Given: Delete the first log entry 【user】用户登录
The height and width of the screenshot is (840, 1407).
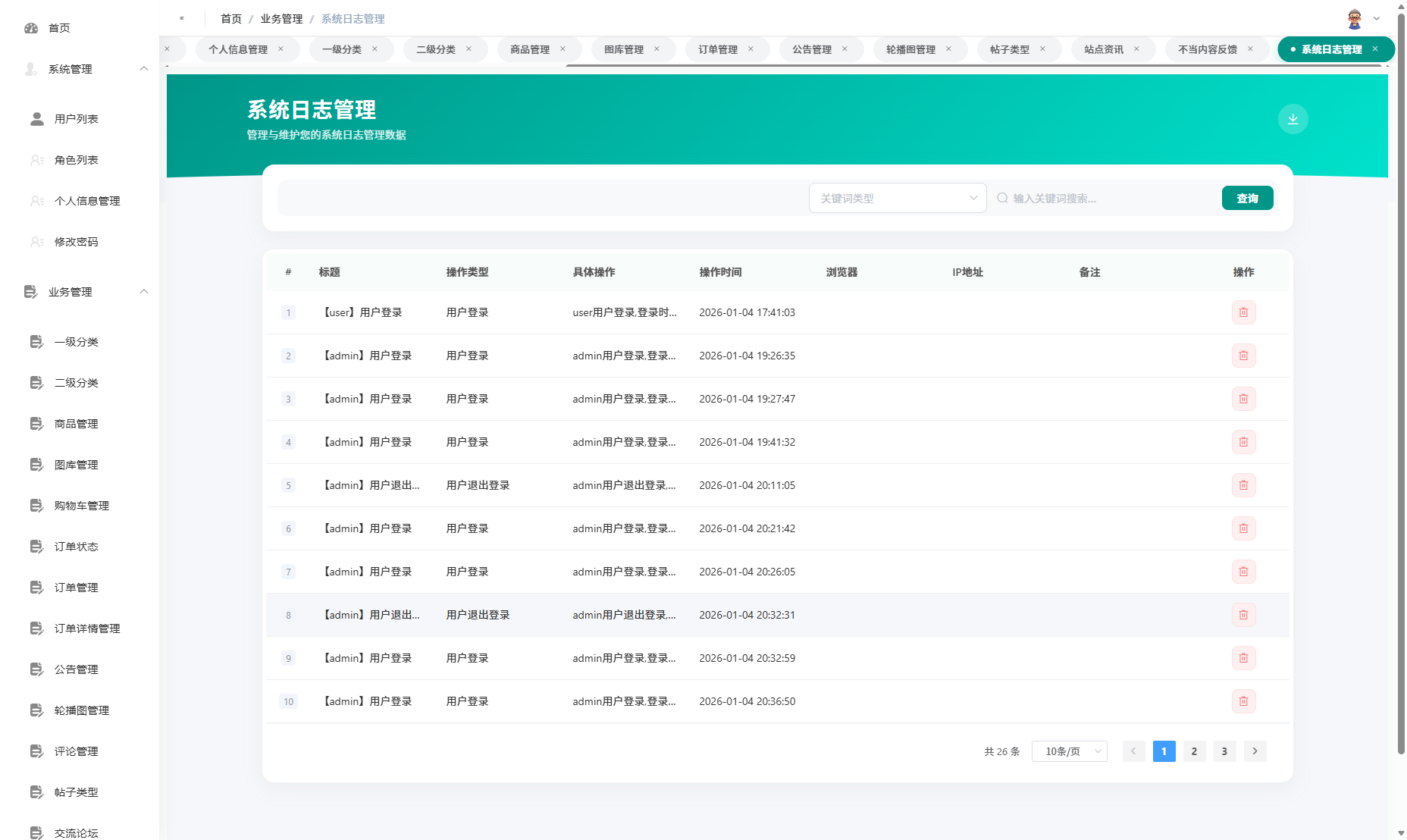Looking at the screenshot, I should [x=1242, y=312].
